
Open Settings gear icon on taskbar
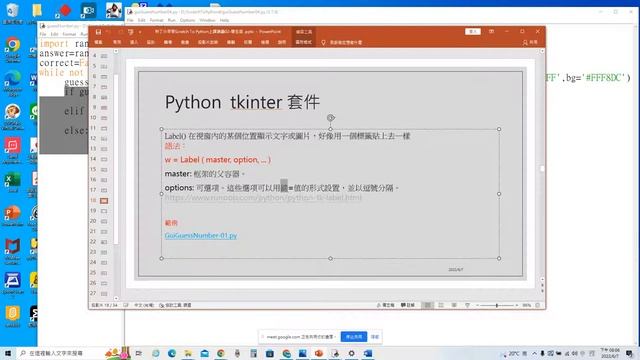click(351, 353)
